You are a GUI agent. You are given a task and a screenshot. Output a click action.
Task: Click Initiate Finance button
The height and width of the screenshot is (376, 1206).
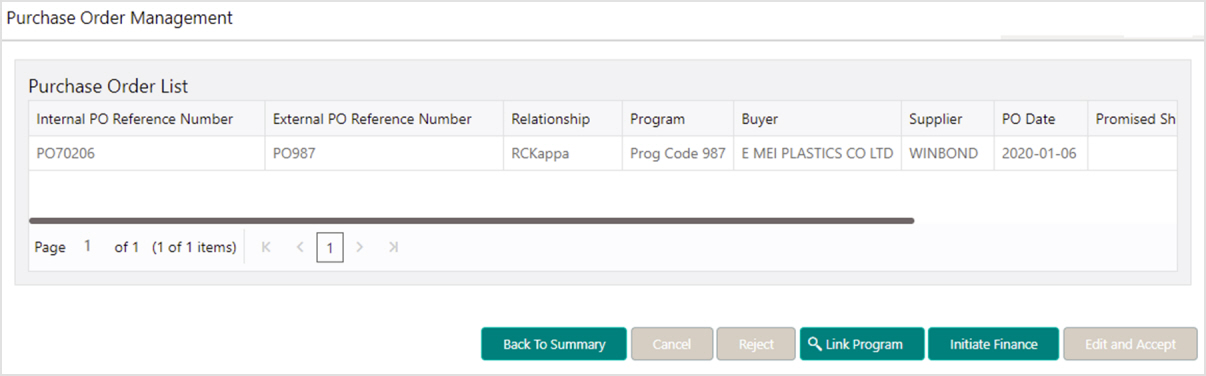pos(993,344)
